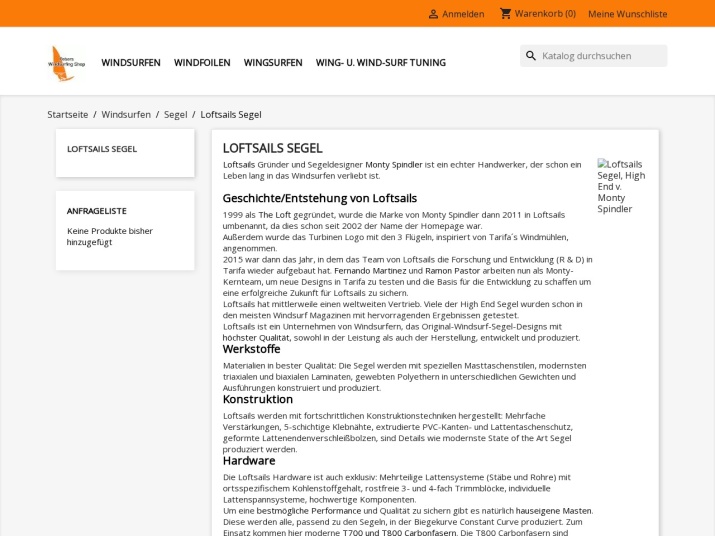Go to Startseite in the breadcrumb

tap(68, 115)
